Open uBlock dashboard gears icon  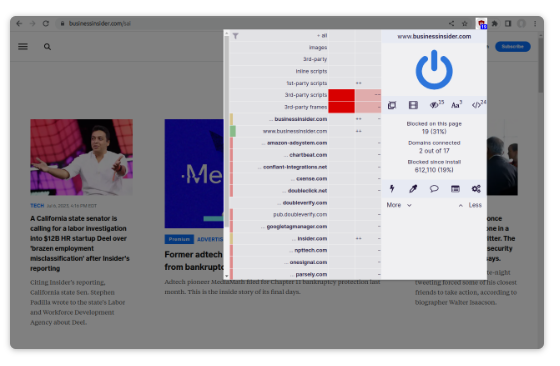coord(476,189)
